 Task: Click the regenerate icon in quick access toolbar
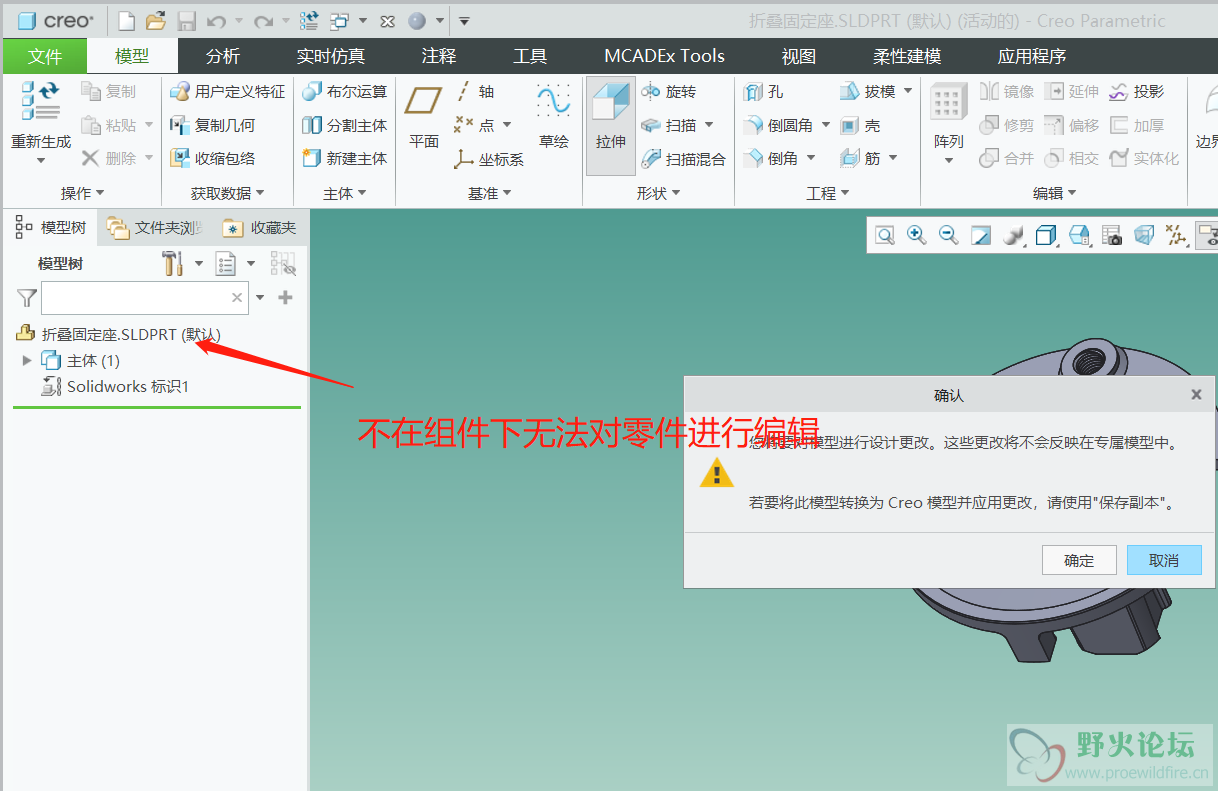point(309,20)
